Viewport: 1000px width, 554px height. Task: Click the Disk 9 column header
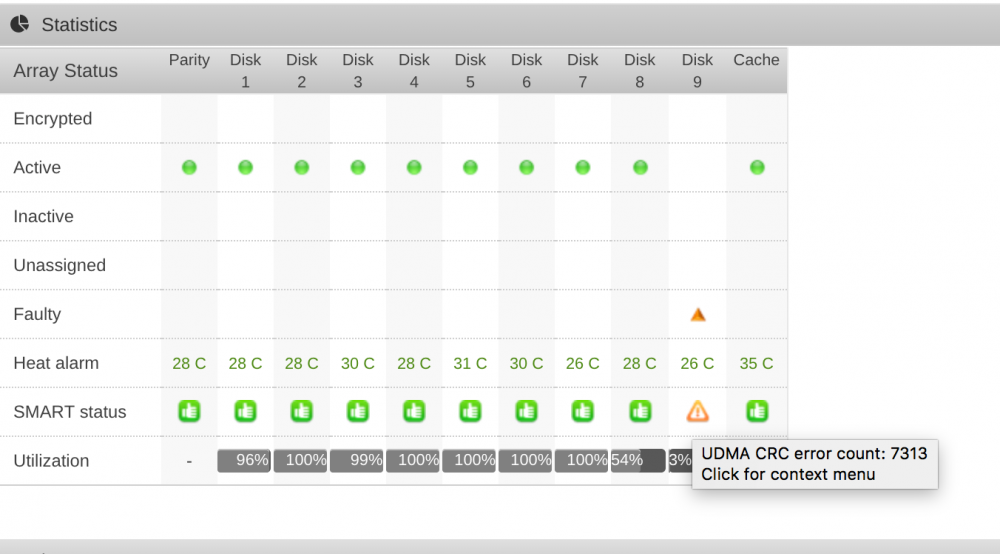coord(697,71)
